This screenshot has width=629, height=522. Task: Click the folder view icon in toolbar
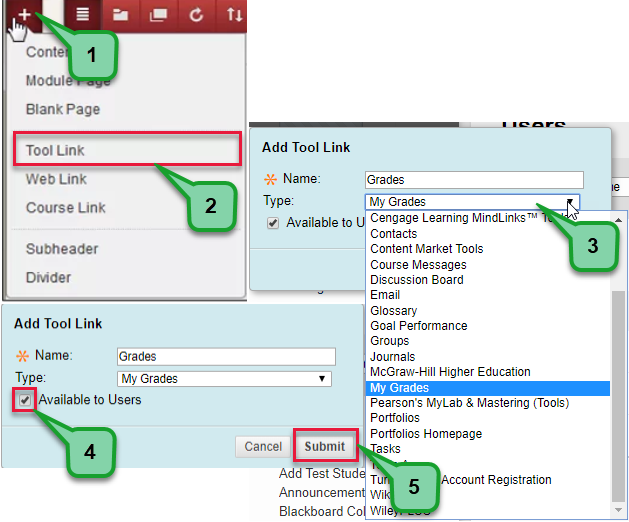120,15
